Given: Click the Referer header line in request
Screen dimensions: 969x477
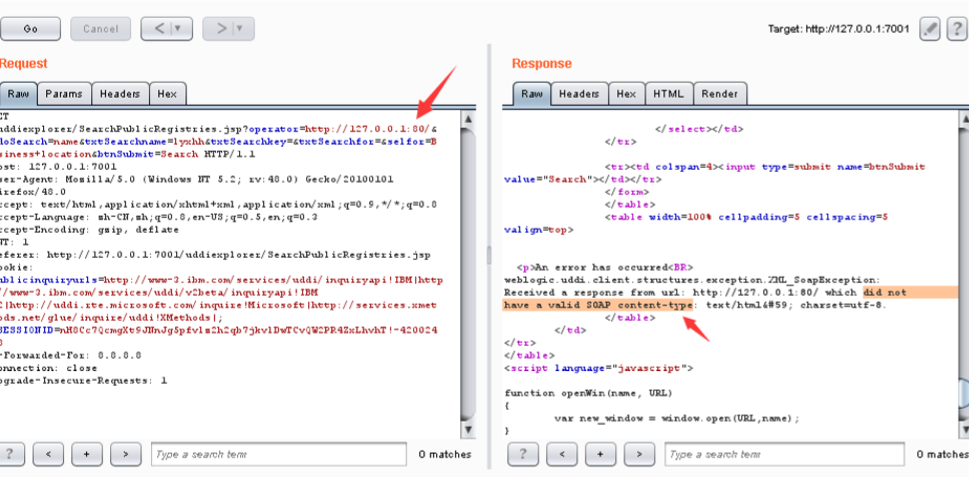Looking at the screenshot, I should point(215,255).
